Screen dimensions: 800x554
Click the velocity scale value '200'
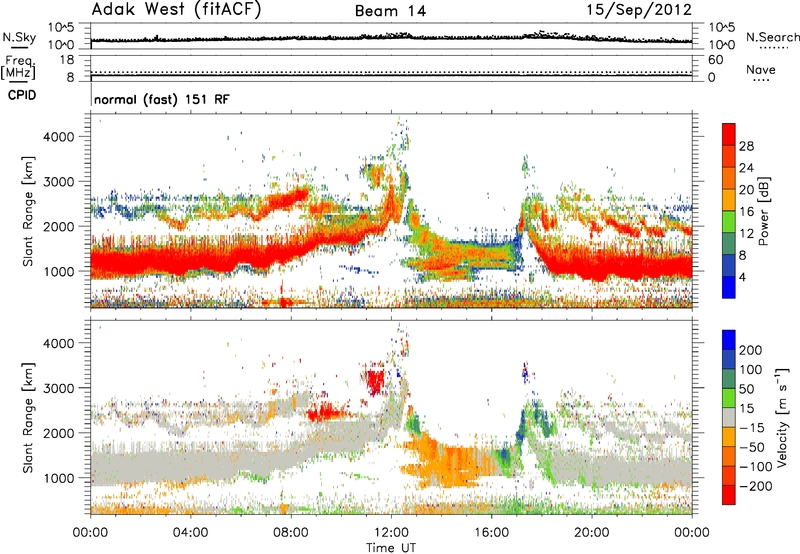[x=751, y=350]
